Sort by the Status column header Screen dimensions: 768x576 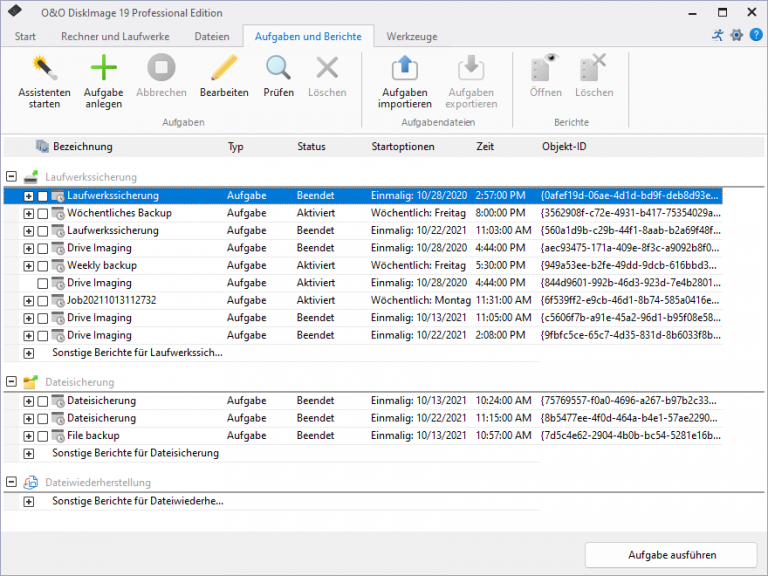[x=311, y=147]
